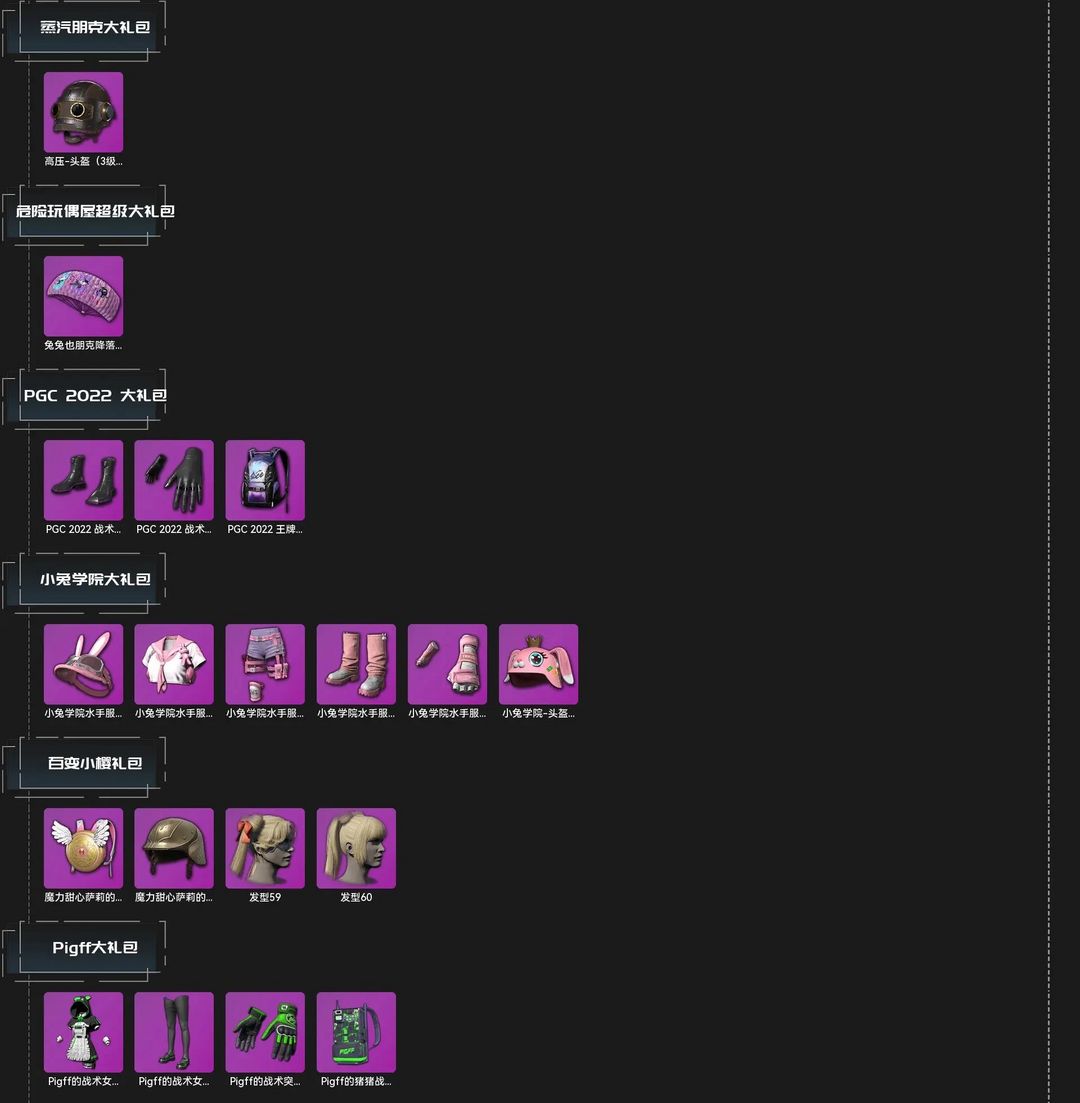
Task: Select the PGC 2022 tactical boots
Action: click(x=83, y=480)
